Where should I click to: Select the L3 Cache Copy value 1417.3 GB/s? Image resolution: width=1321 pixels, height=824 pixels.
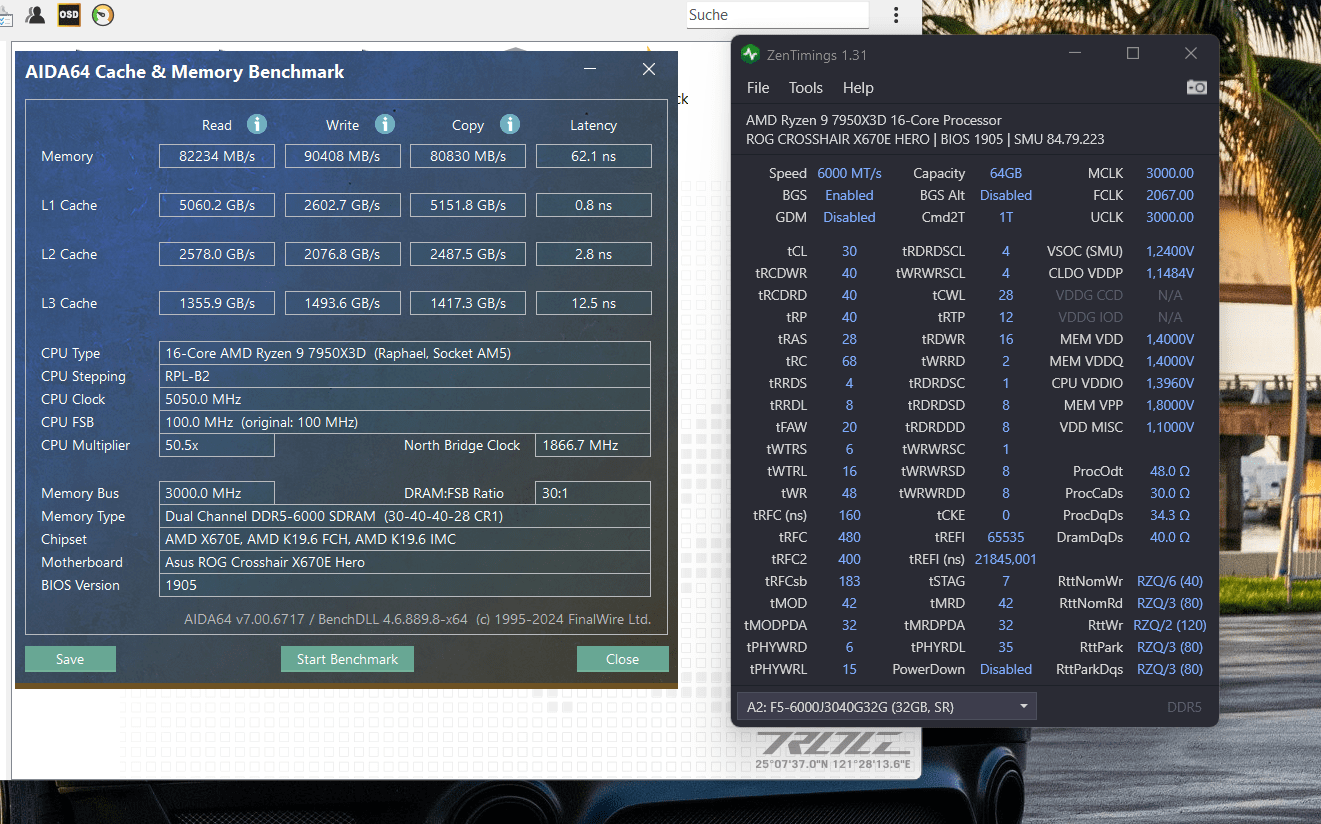tap(468, 303)
